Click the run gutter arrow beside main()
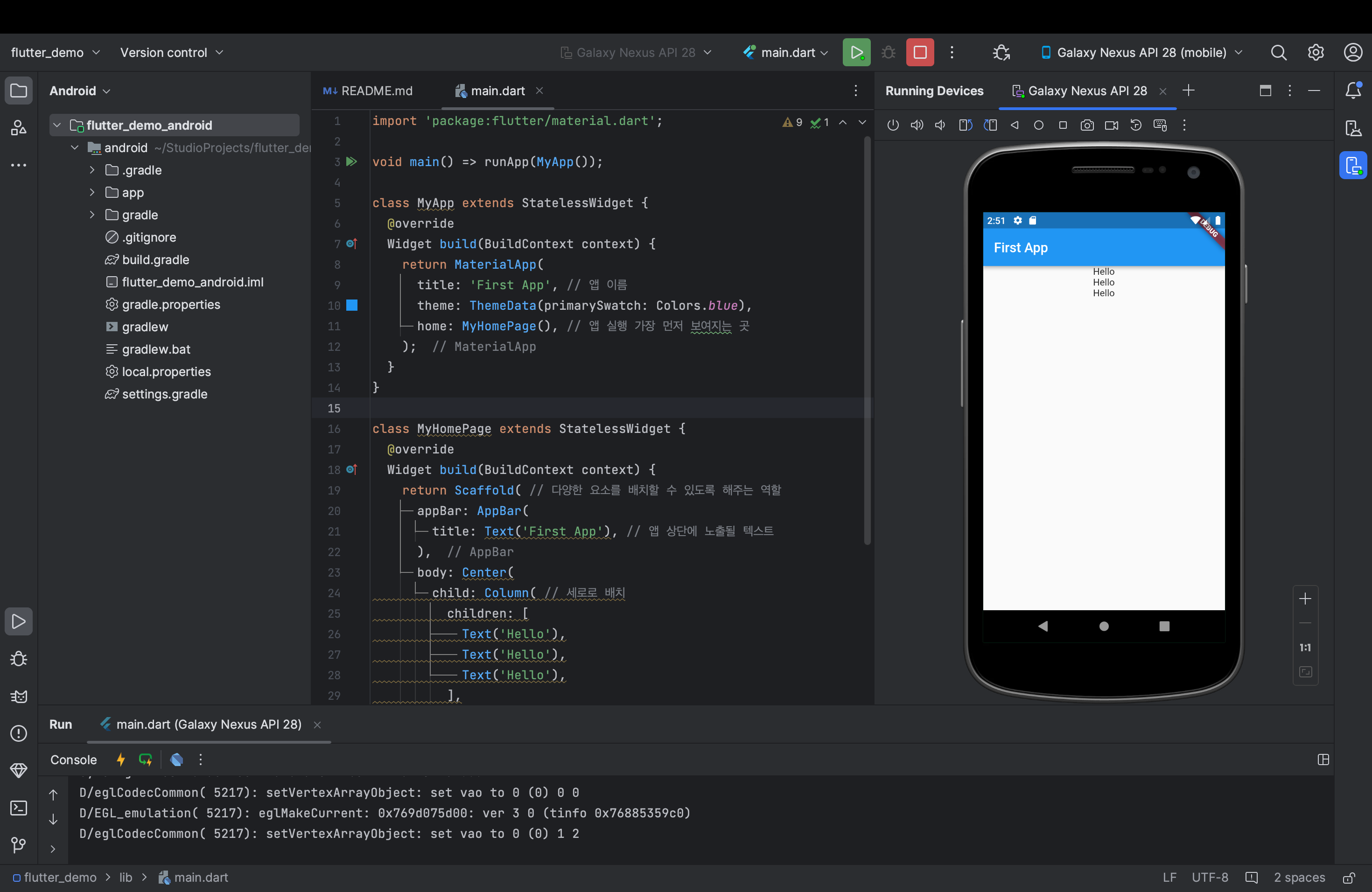Image resolution: width=1372 pixels, height=892 pixels. coord(351,162)
